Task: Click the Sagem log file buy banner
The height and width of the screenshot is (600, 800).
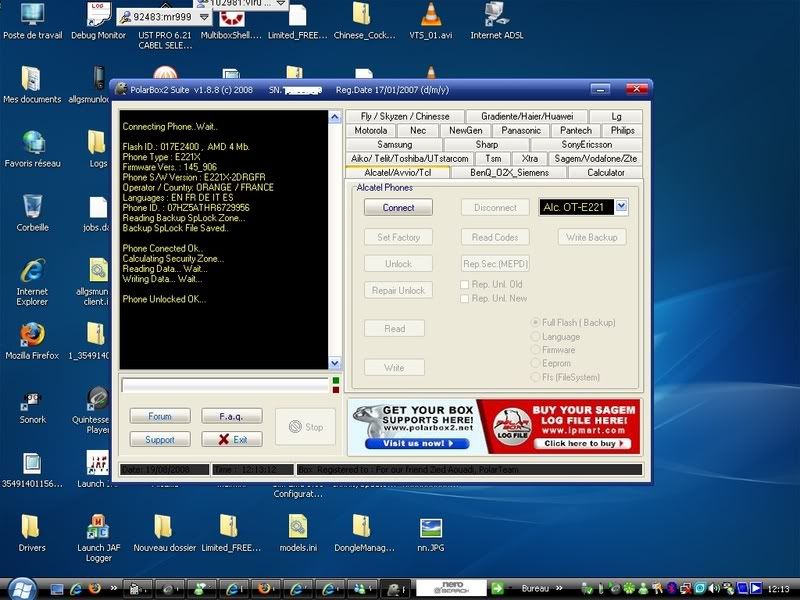Action: [x=561, y=427]
